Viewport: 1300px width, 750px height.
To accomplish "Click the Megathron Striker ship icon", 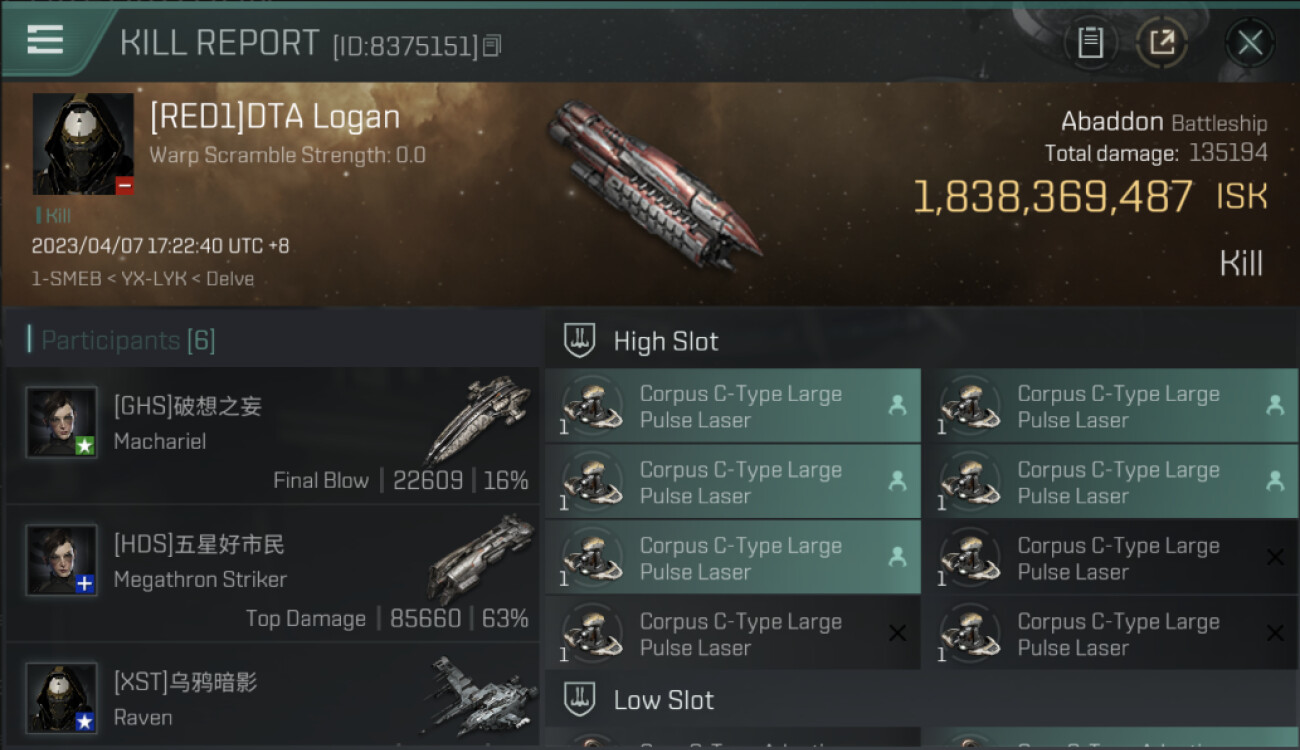I will (482, 558).
